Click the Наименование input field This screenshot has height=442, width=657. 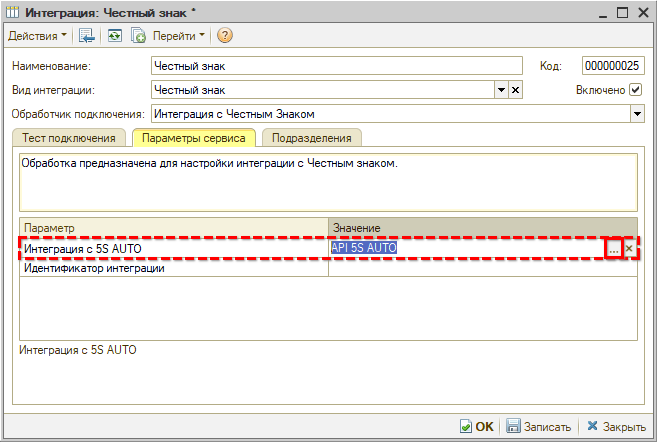coord(337,66)
